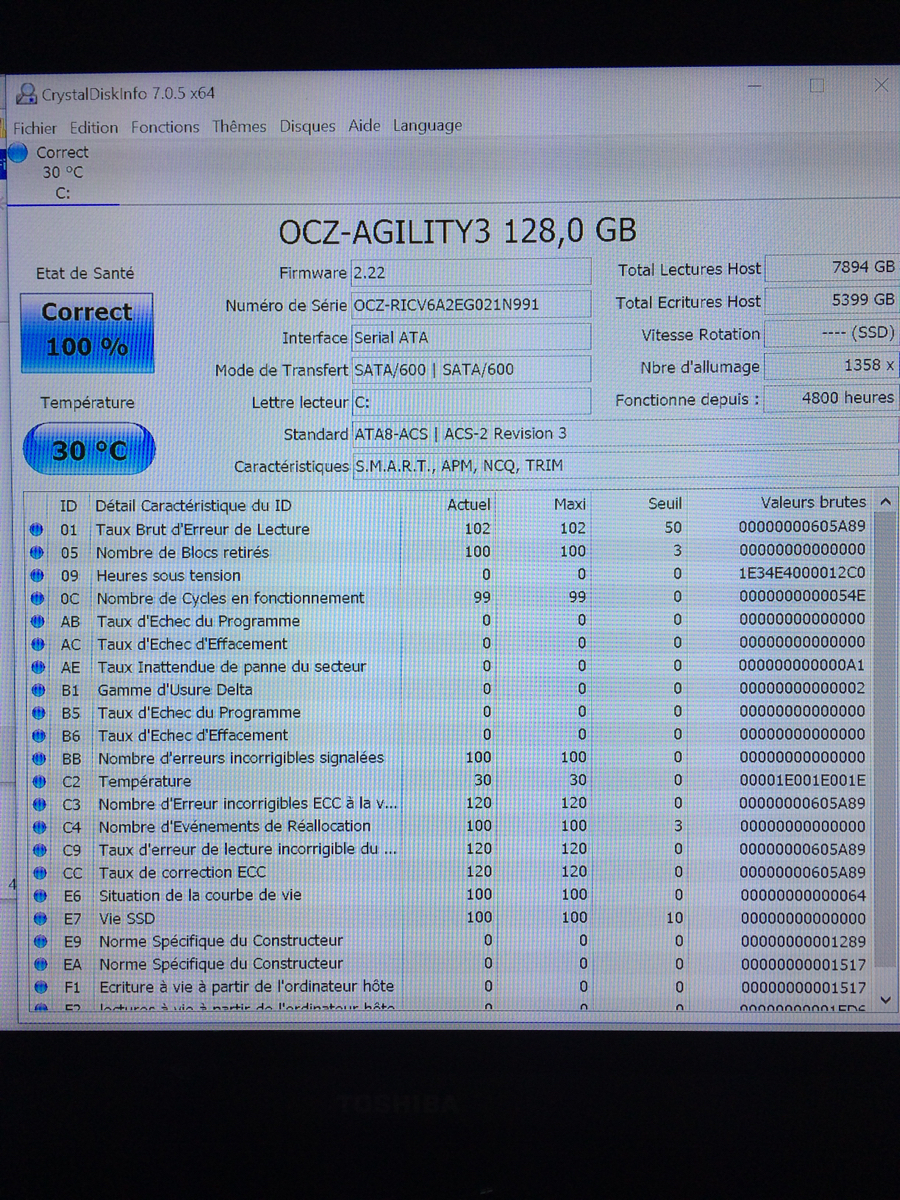Click the Total Ecritures Host 5399 GB value
This screenshot has width=900, height=1200.
click(x=831, y=300)
